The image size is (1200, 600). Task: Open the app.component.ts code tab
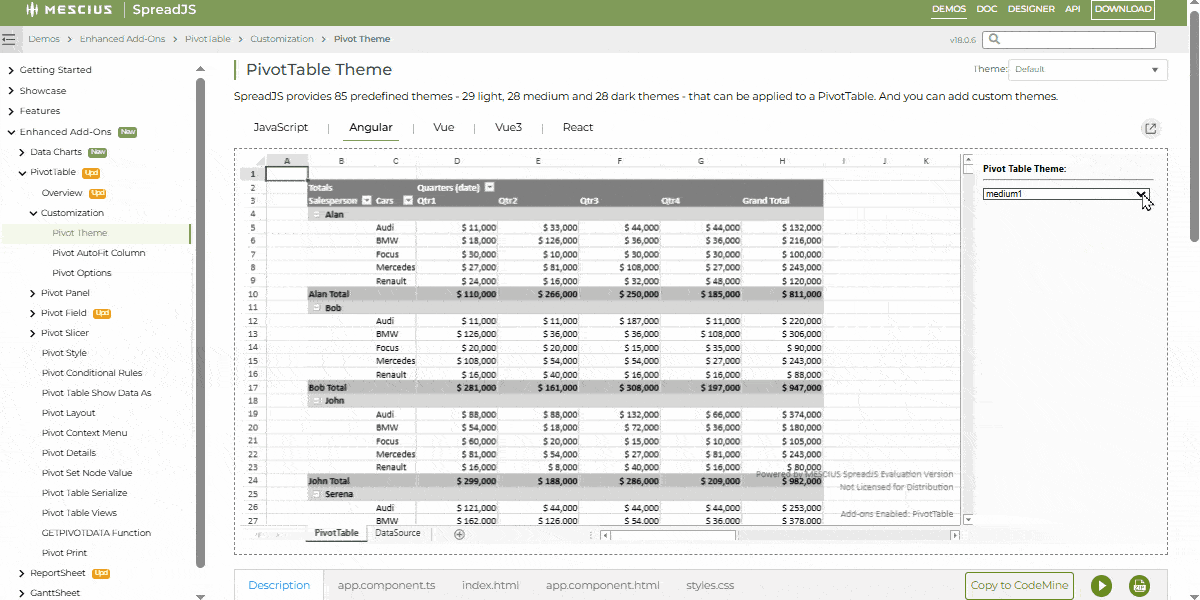(386, 585)
